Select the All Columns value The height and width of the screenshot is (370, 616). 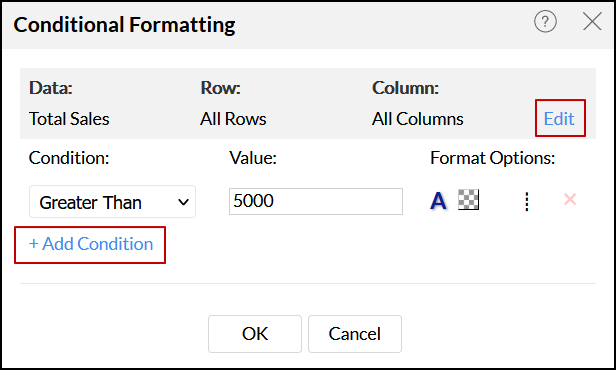418,119
